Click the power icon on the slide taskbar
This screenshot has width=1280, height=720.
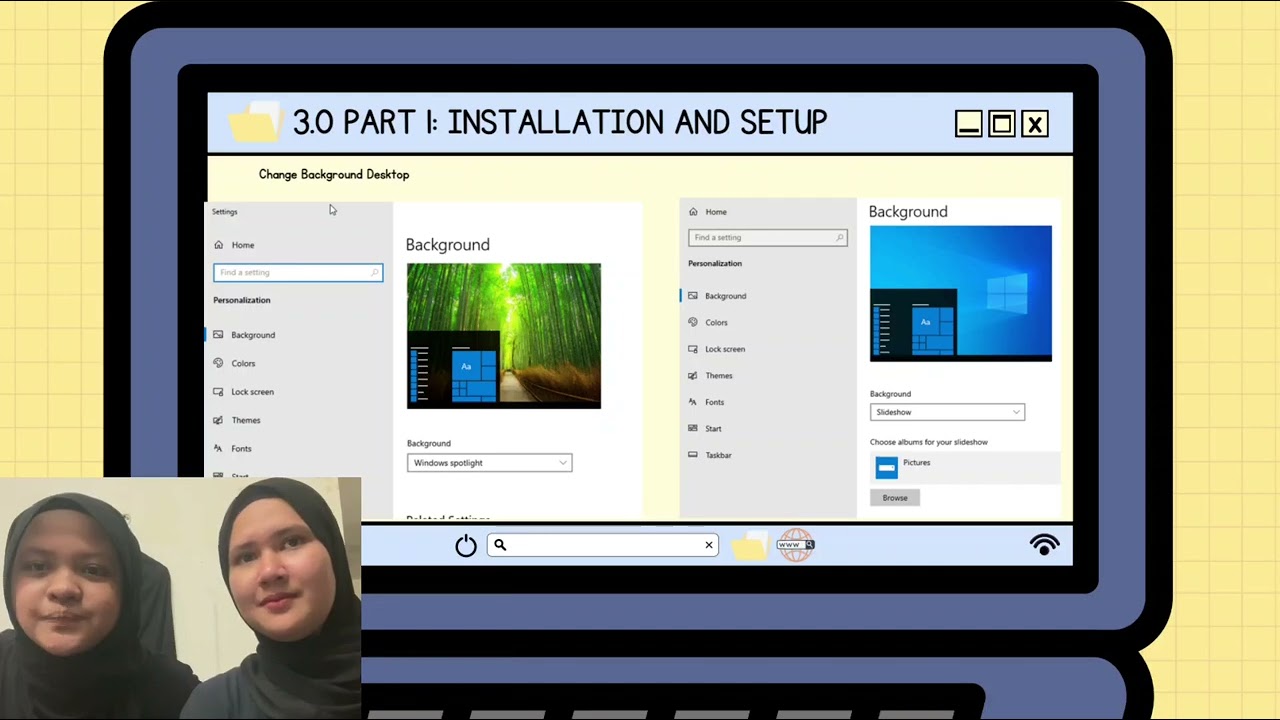point(466,545)
